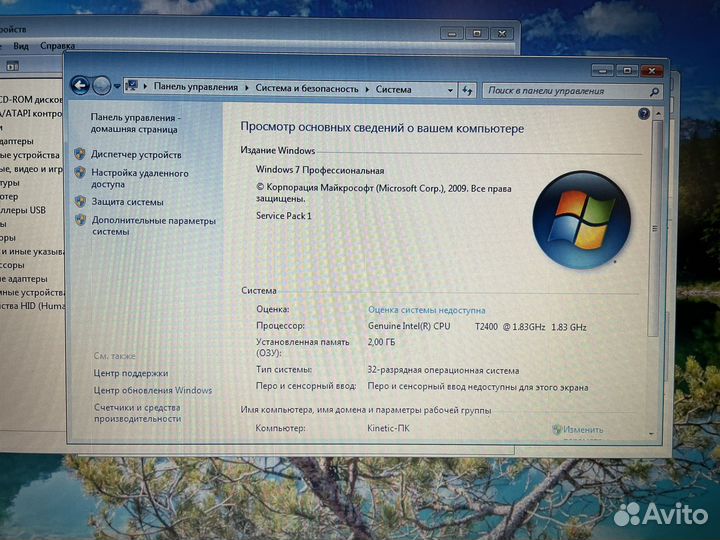Image resolution: width=720 pixels, height=540 pixels.
Task: Select '32-разрядная операционная система' text
Action: click(x=443, y=371)
